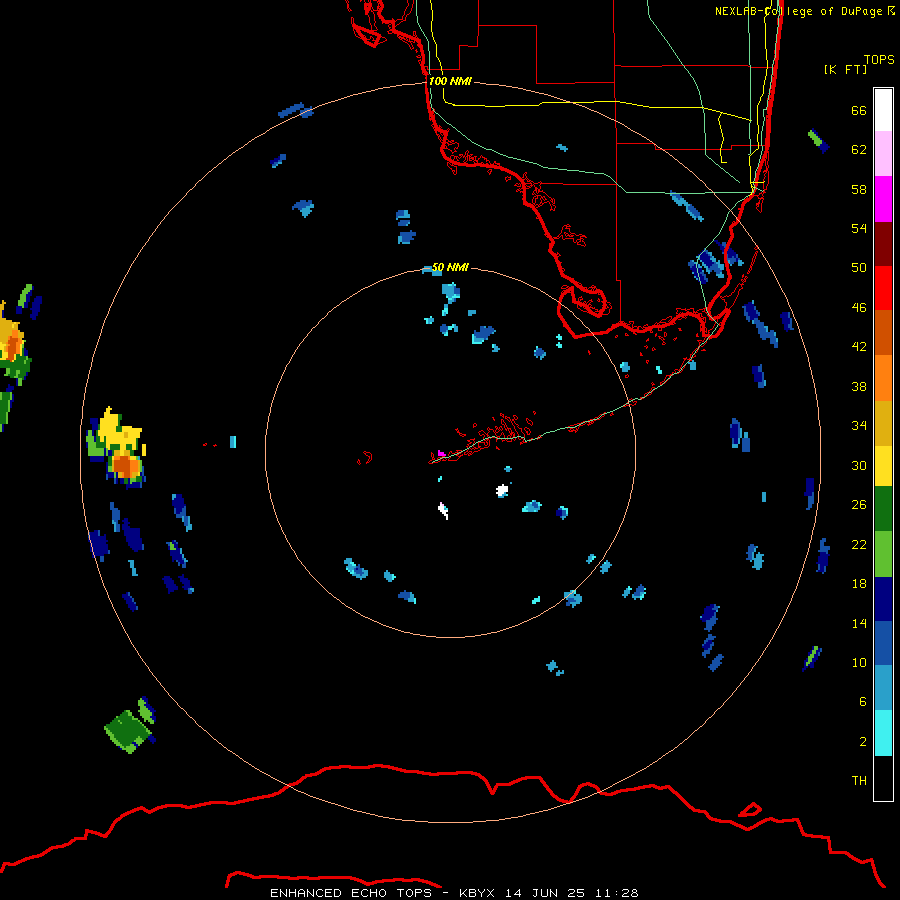Click the light orange legend swatch

(883, 378)
